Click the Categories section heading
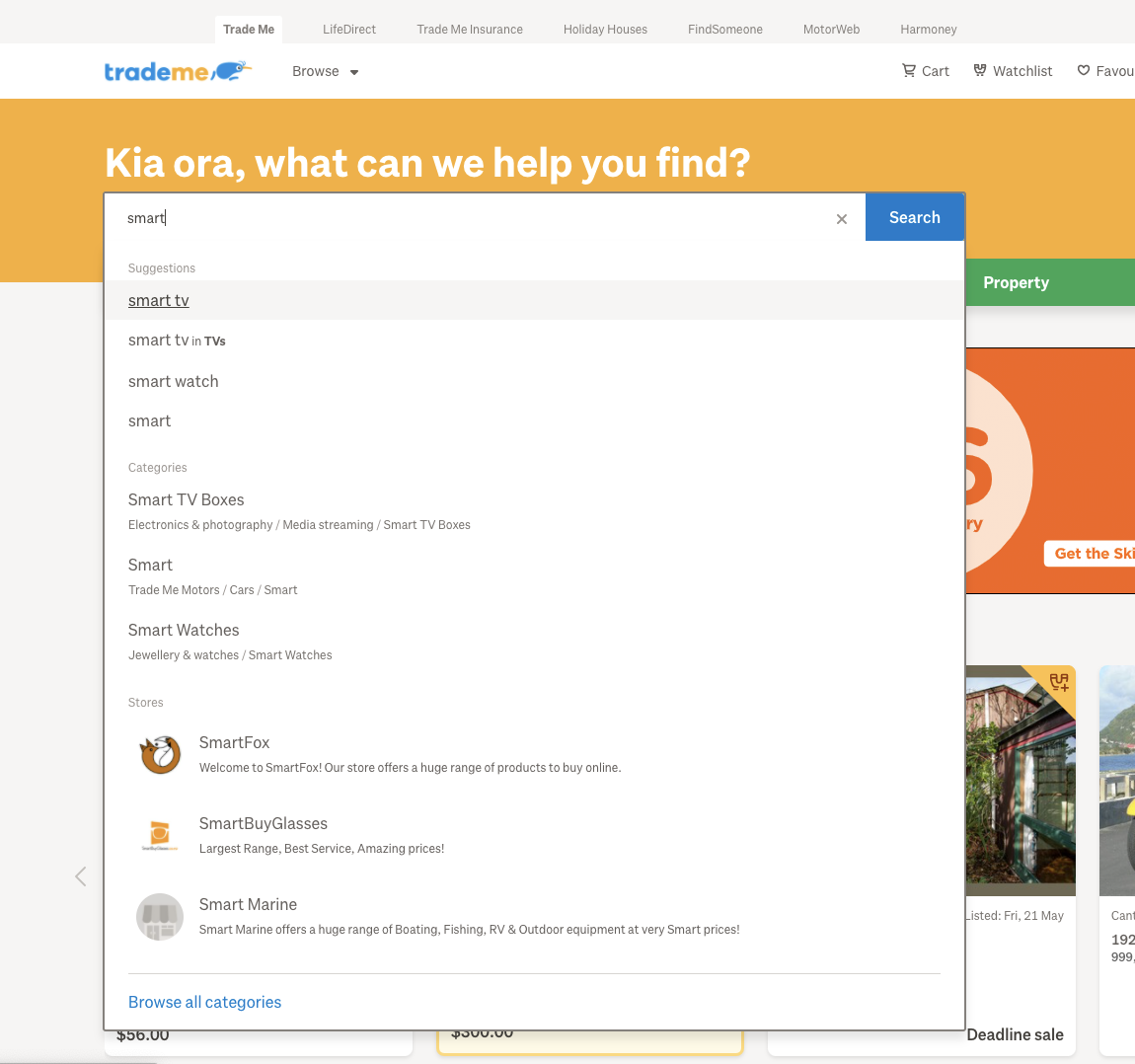1135x1064 pixels. click(157, 468)
